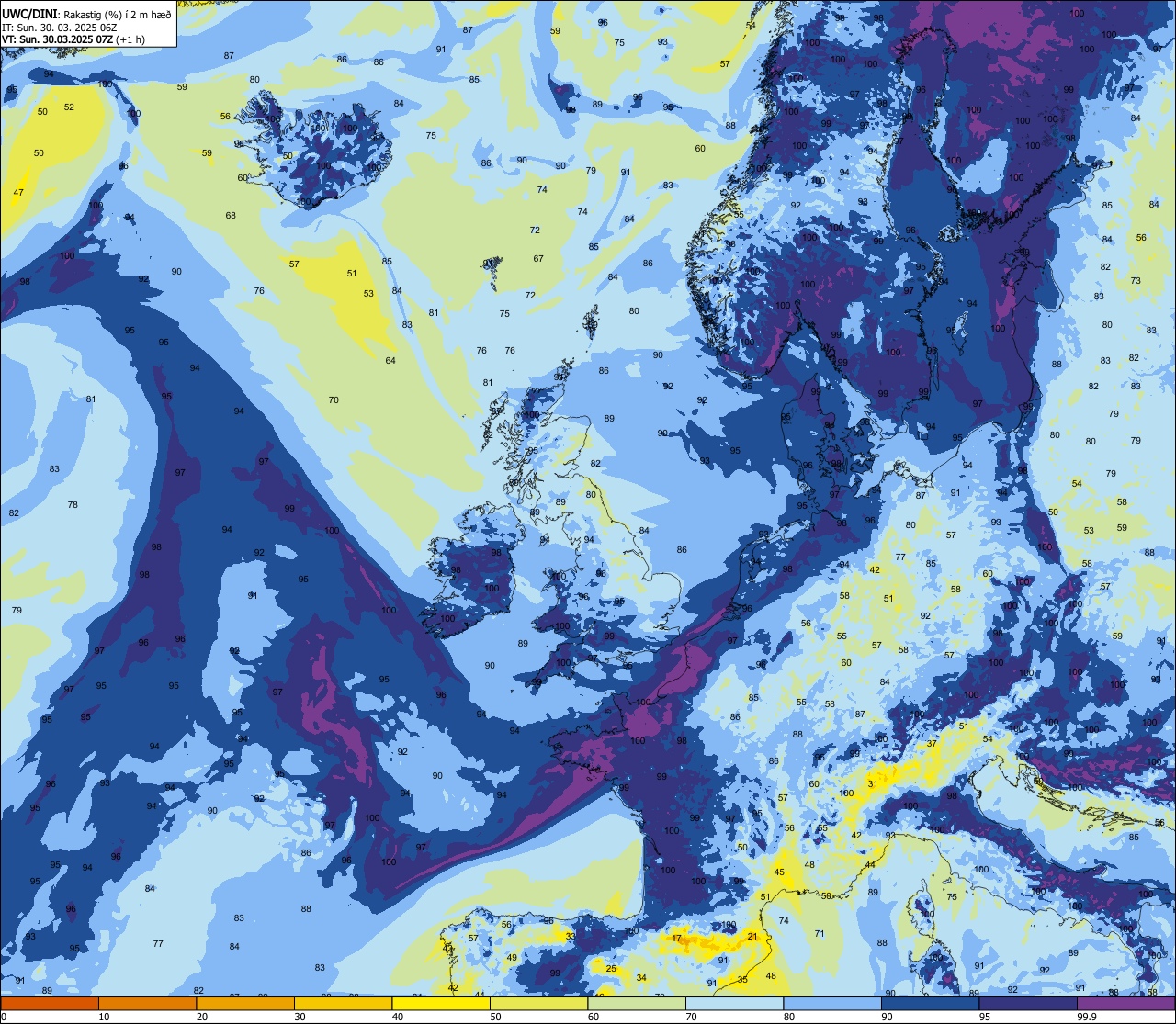Click the 'VT: Sun. 30.03.2025 07Z (+1 h)' line
This screenshot has height=1024, width=1176.
73,40
